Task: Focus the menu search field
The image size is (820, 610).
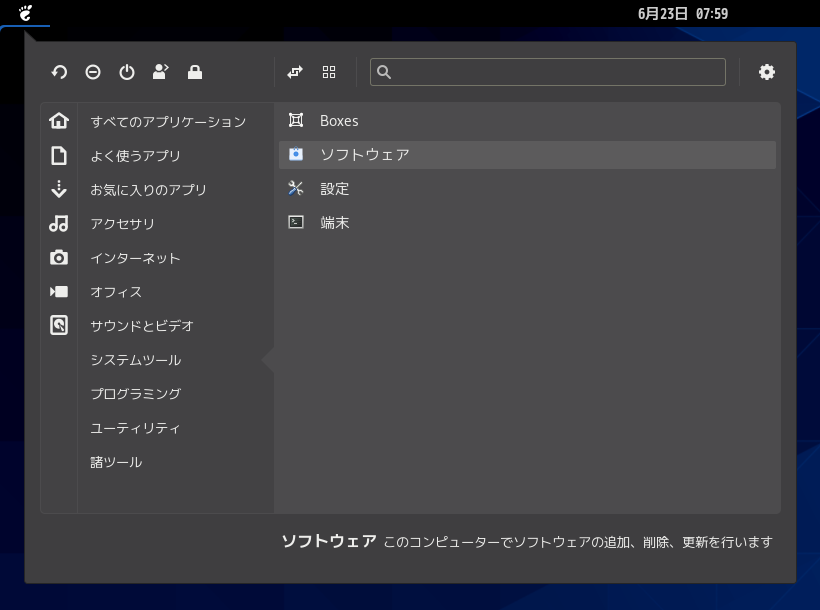Action: click(548, 72)
